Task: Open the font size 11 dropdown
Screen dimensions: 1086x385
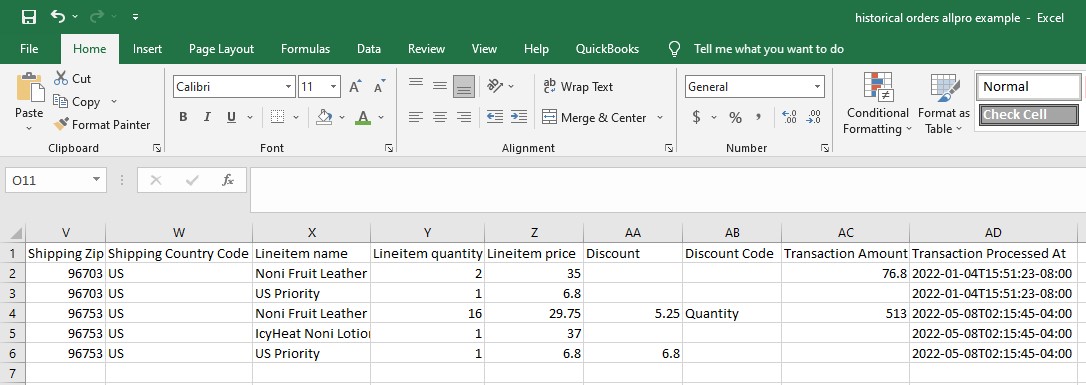Action: tap(334, 87)
